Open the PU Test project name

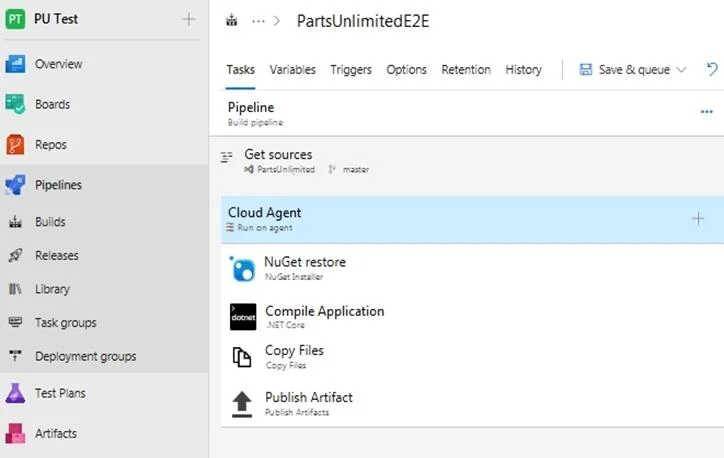[56, 19]
